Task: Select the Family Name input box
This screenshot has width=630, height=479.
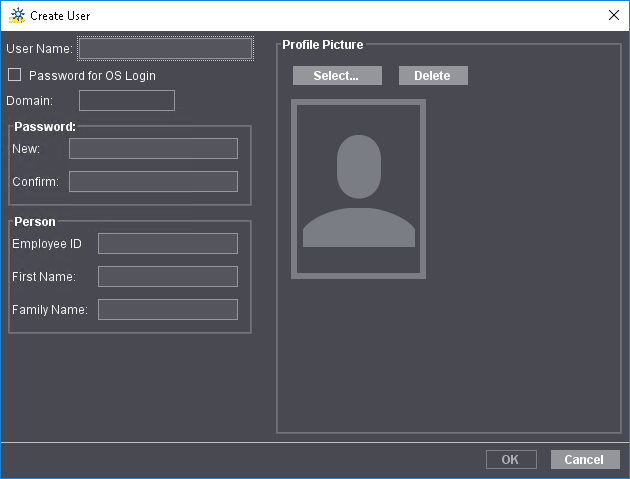Action: (x=167, y=310)
